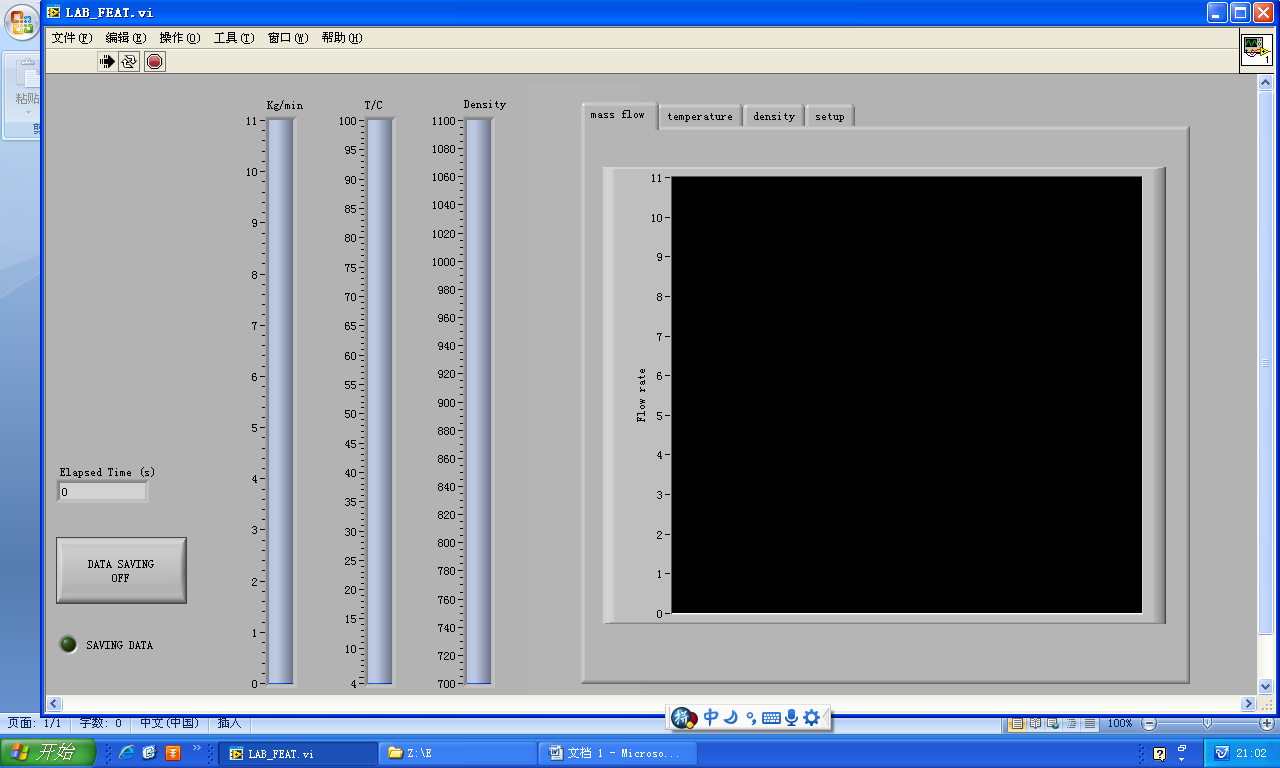Click Word zoom slider handle
This screenshot has height=768, width=1280.
[x=1208, y=723]
